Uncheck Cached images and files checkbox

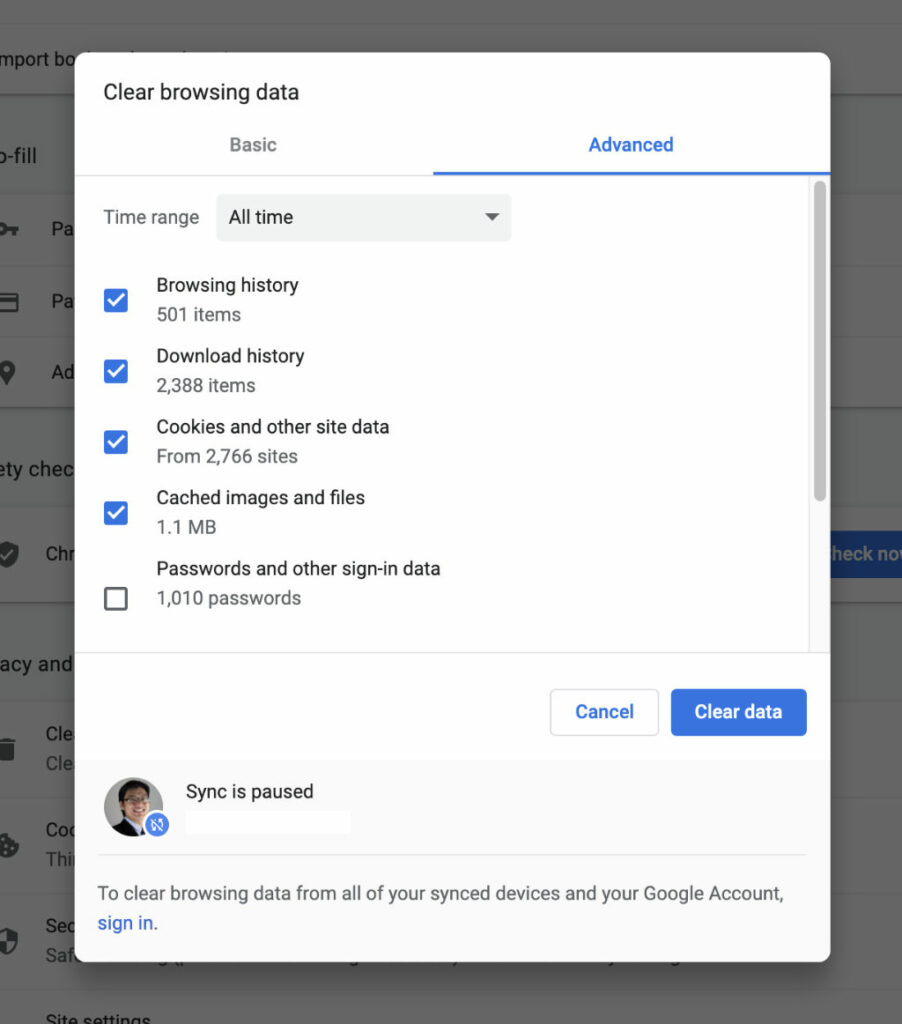116,513
